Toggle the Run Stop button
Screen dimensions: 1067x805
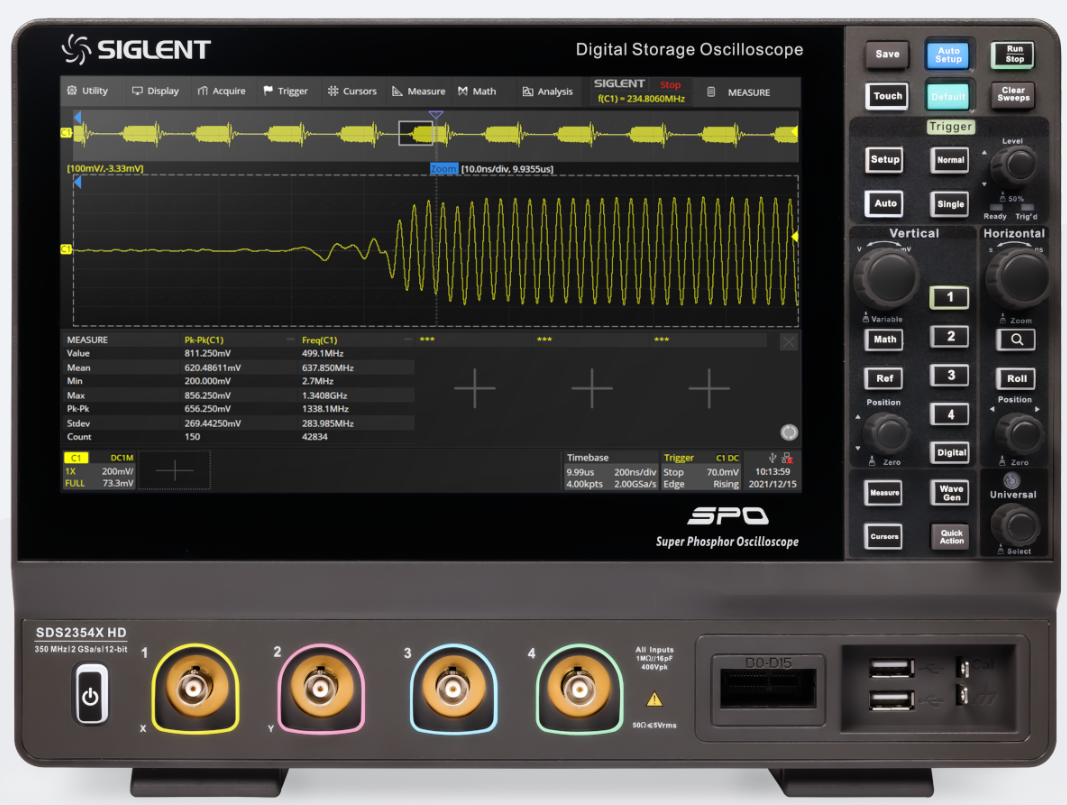1014,54
